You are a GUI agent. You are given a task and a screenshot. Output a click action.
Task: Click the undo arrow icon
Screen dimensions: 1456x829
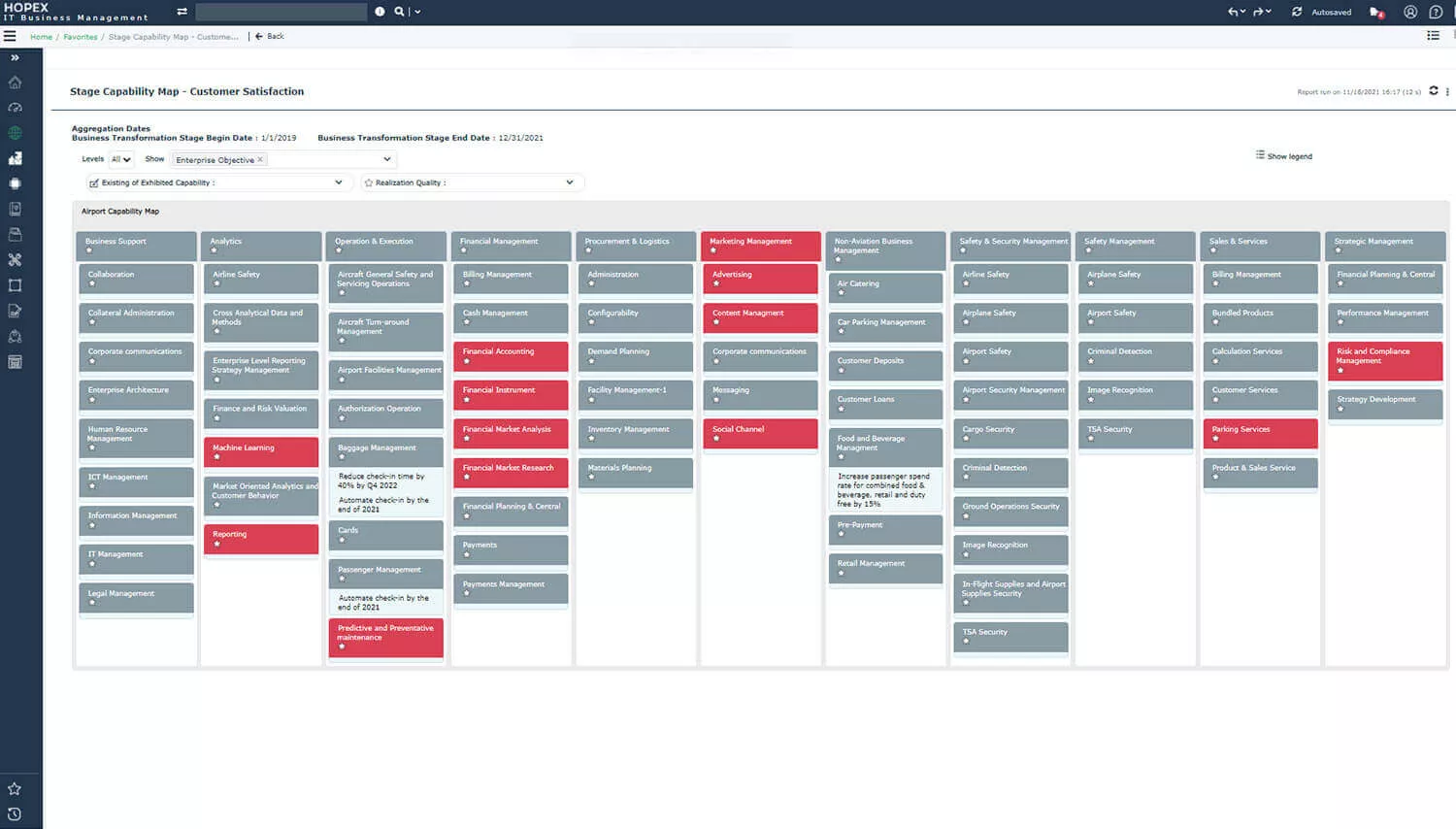coord(1233,12)
